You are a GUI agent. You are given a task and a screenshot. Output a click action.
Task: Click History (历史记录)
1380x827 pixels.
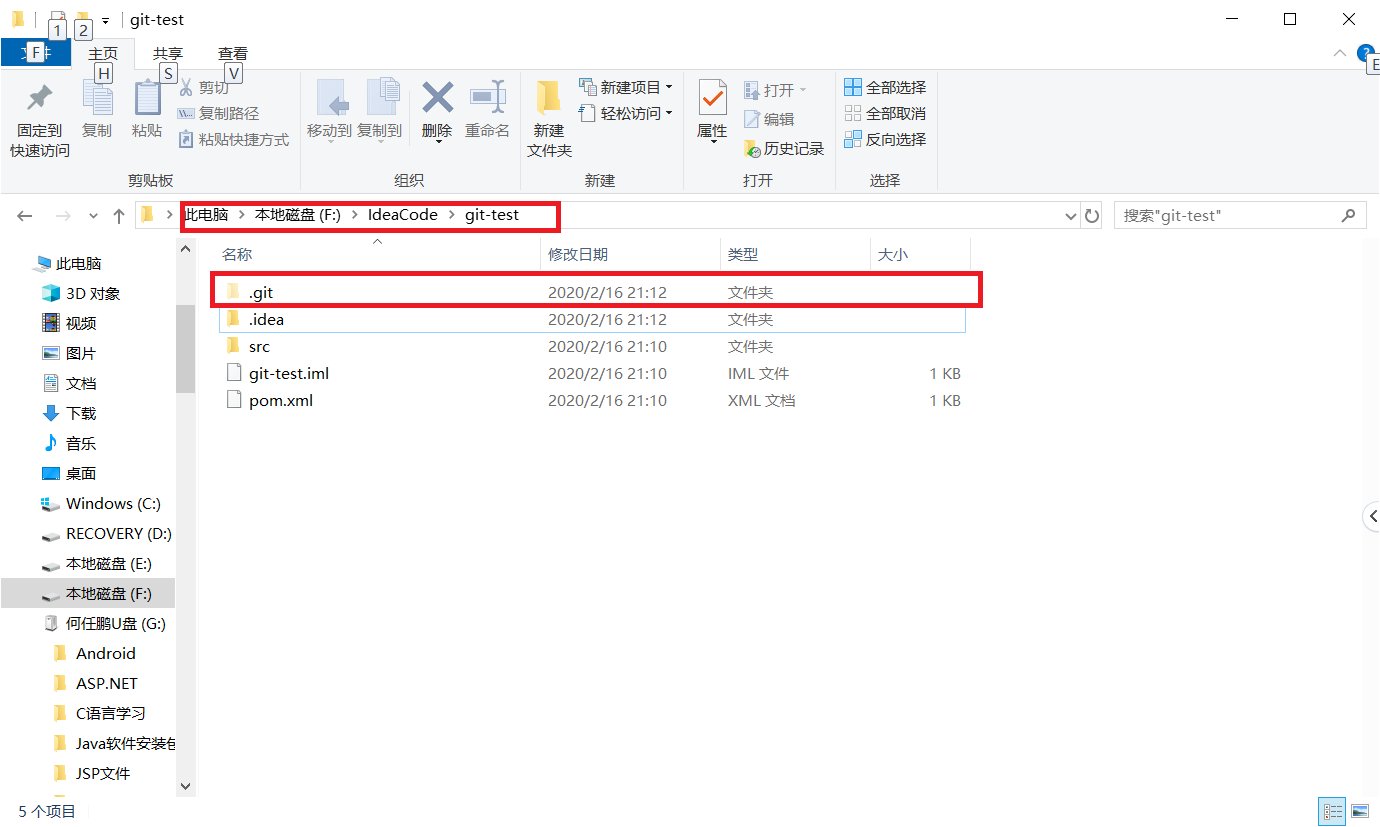[x=784, y=148]
